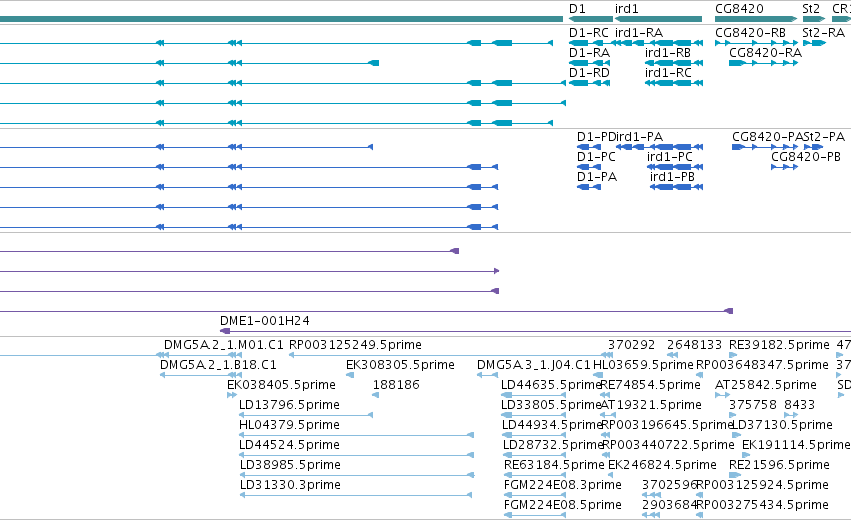This screenshot has height=520, width=851.
Task: Click the EK038405.5prime EST
Action: pos(281,385)
